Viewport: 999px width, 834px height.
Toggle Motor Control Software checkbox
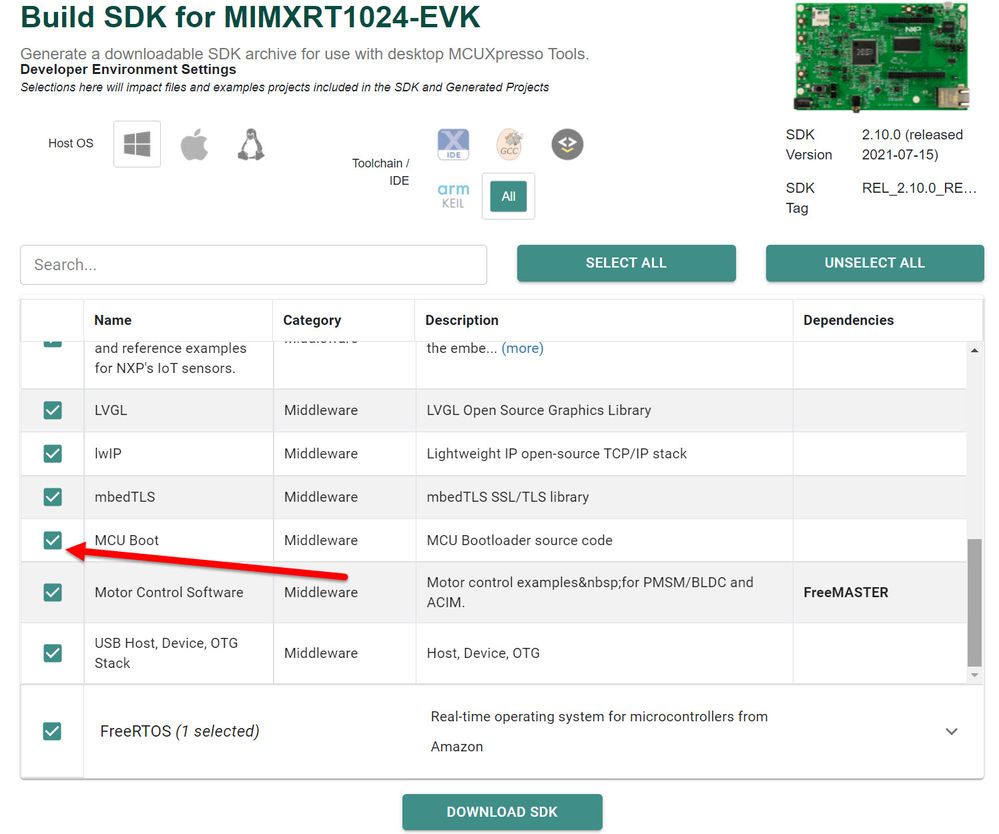[x=53, y=593]
